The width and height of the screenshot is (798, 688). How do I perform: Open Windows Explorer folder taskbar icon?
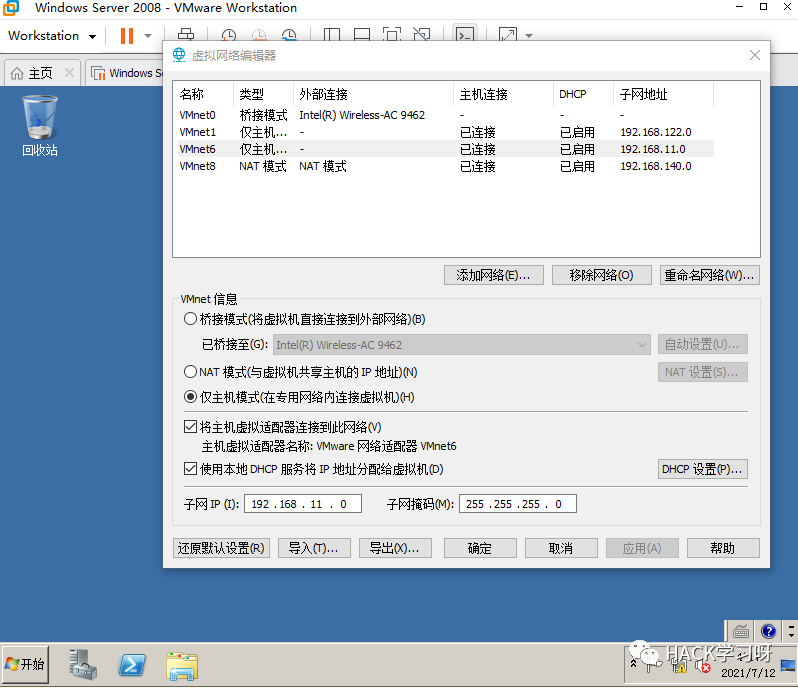182,666
